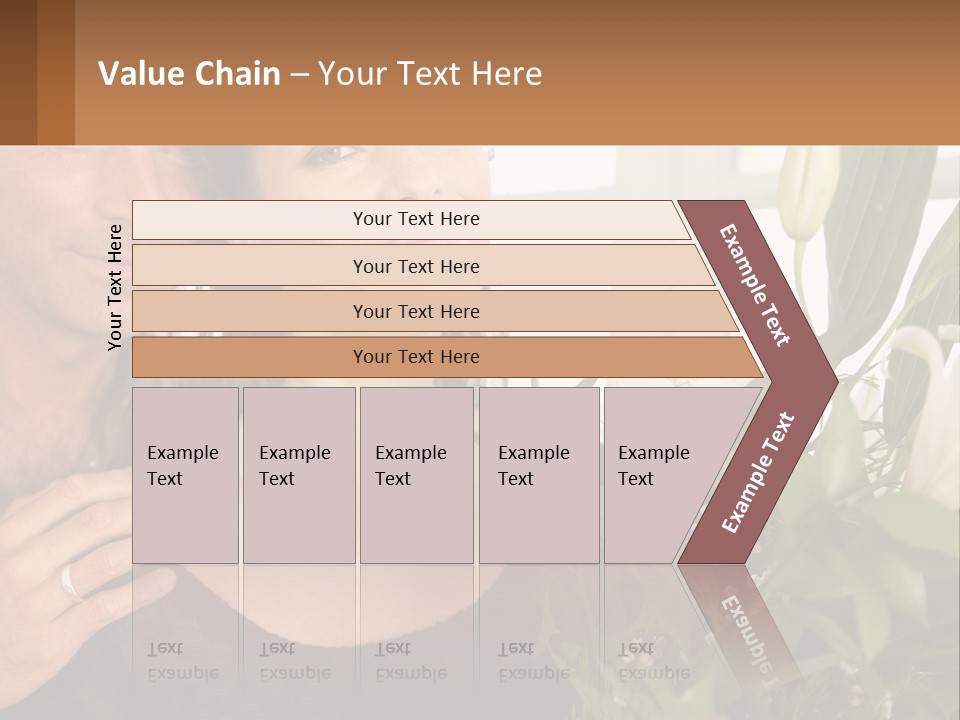Click the mirrored reflection of the middle box
Screen dimensions: 960x720
point(415,640)
